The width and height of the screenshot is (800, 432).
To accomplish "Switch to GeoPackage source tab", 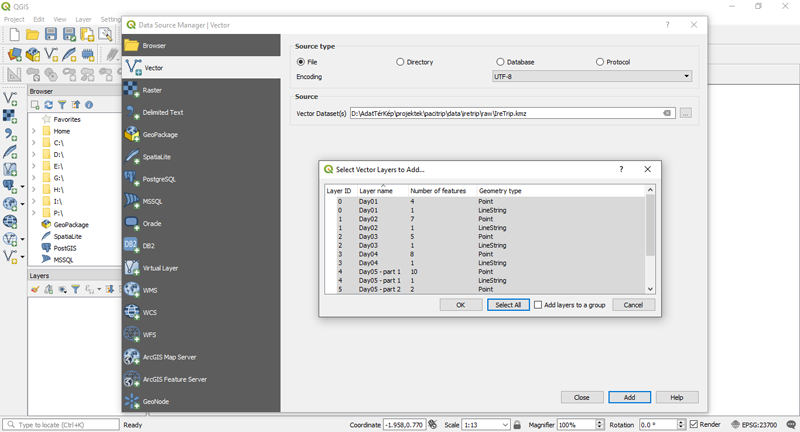I will pyautogui.click(x=201, y=135).
